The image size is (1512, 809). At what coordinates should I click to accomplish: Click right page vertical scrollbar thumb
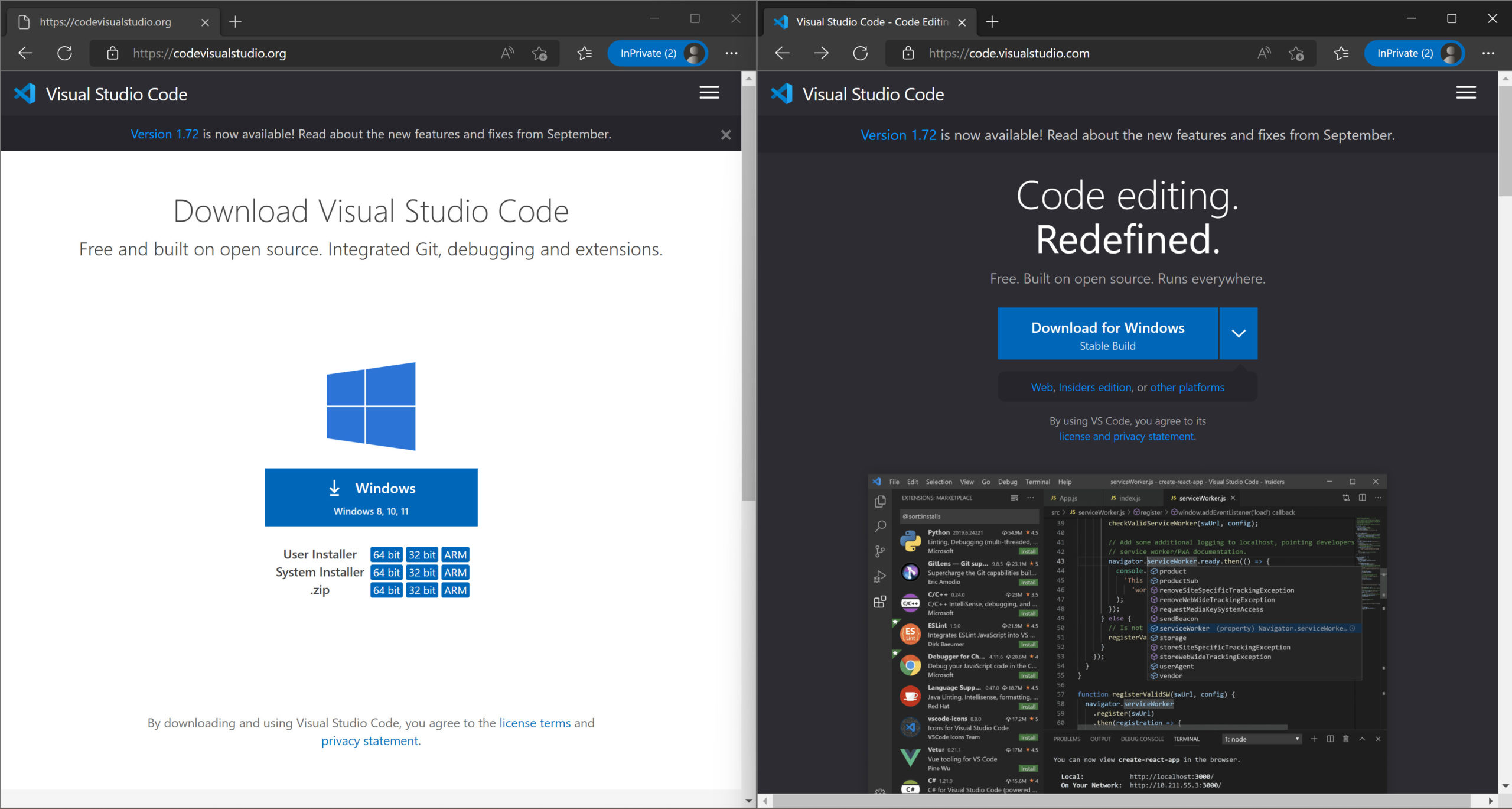[1505, 141]
